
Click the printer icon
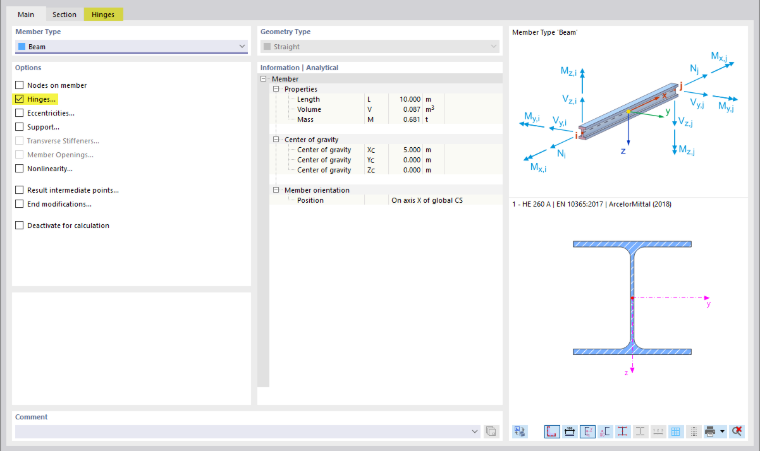pos(710,431)
